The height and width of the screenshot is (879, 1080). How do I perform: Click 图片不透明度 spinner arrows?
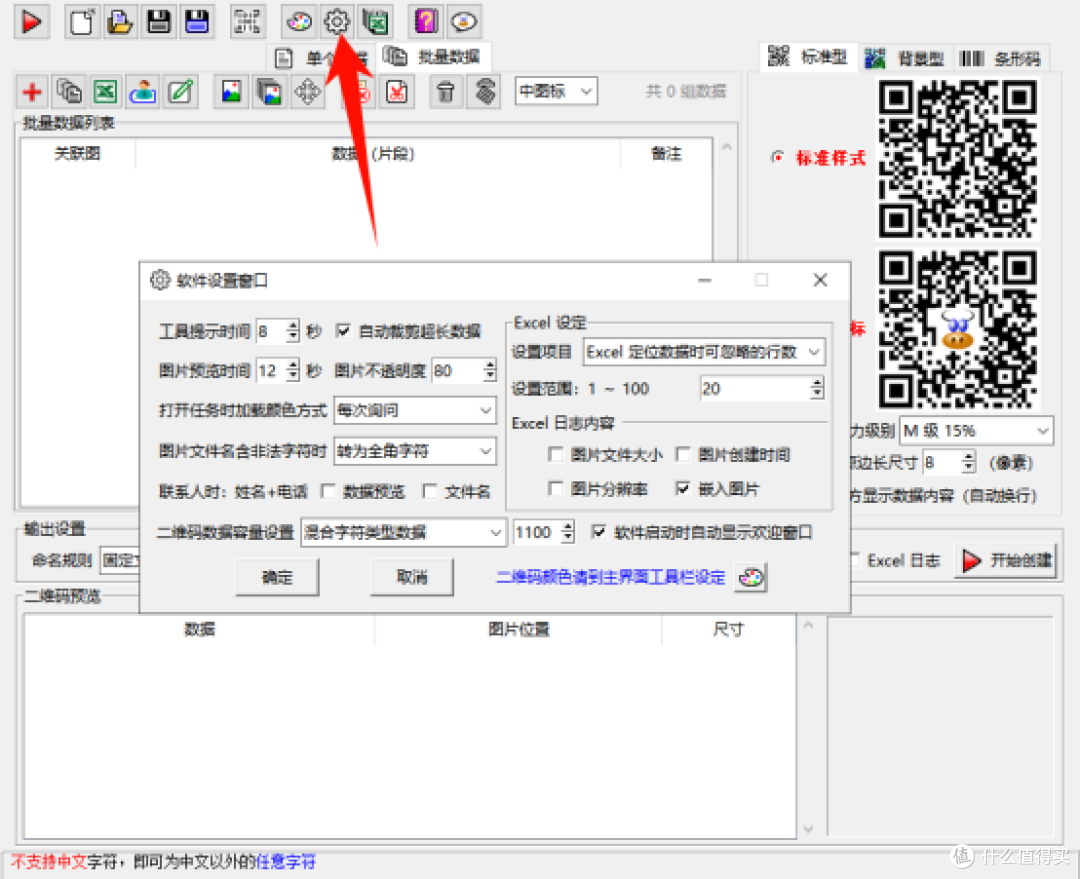click(490, 371)
